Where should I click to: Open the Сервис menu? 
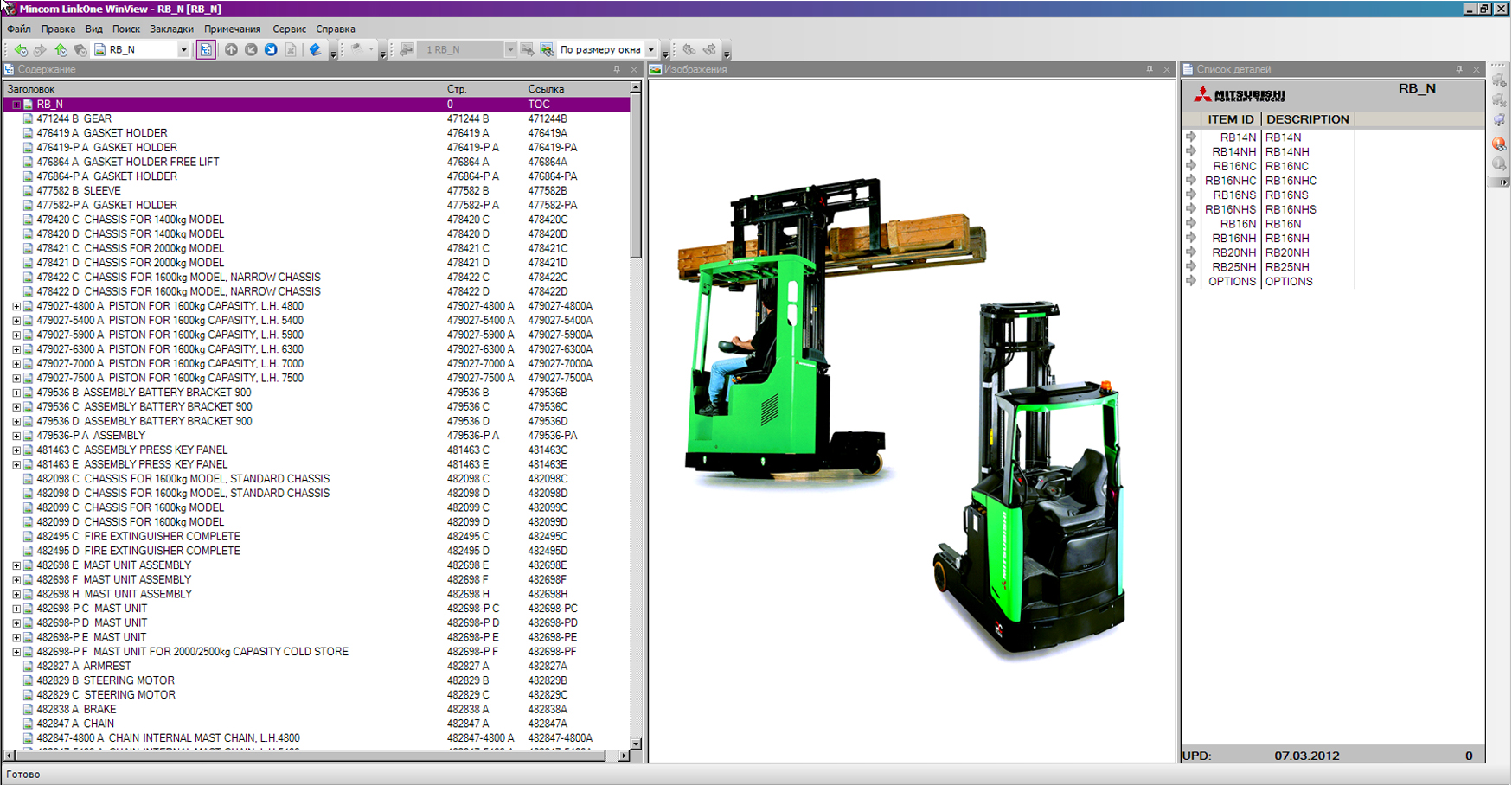[x=289, y=29]
